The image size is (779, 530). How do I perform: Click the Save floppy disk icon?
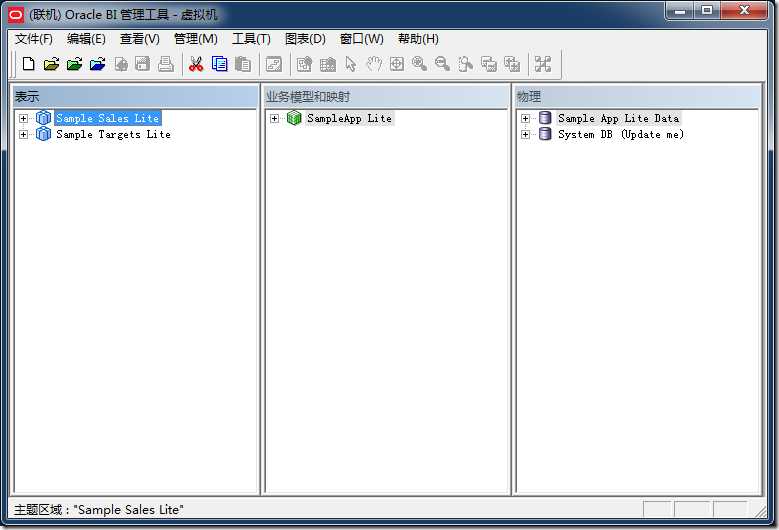(143, 64)
